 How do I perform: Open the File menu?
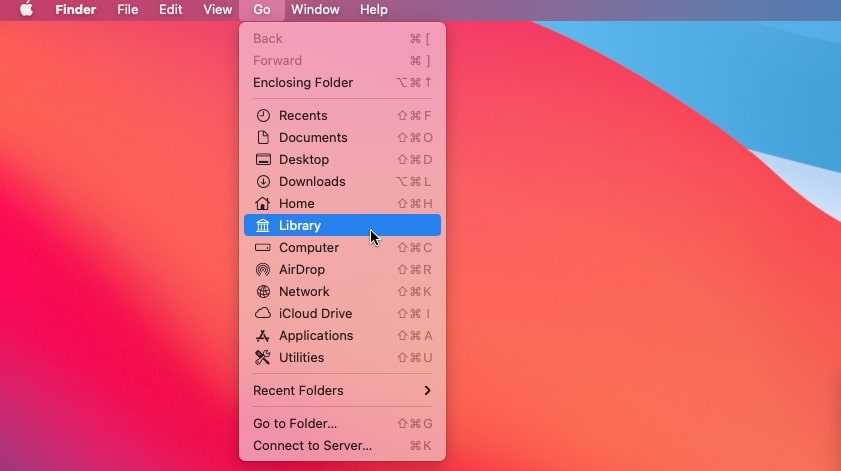128,10
